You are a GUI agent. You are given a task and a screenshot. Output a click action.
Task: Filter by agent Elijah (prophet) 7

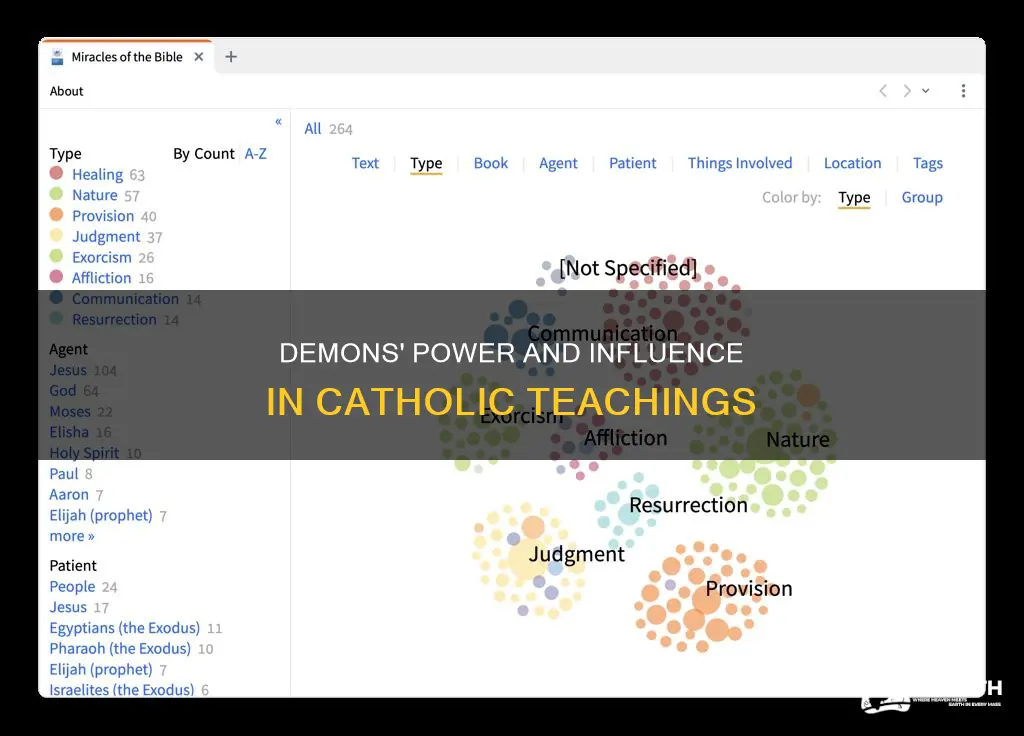[101, 516]
